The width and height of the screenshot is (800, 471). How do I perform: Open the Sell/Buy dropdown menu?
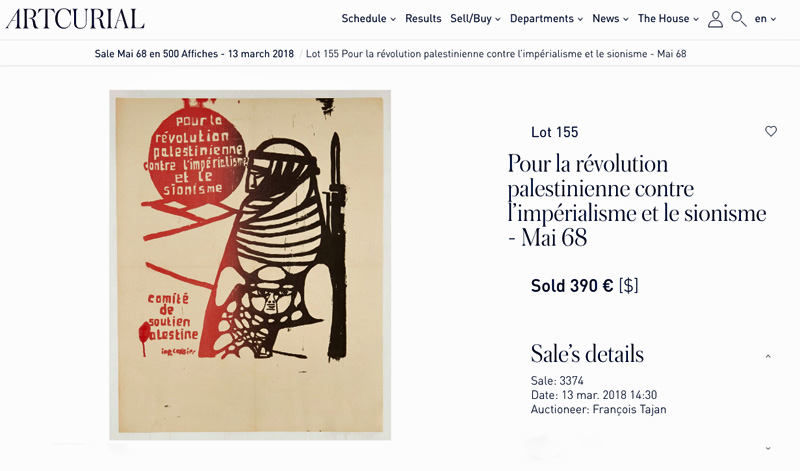[x=475, y=19]
